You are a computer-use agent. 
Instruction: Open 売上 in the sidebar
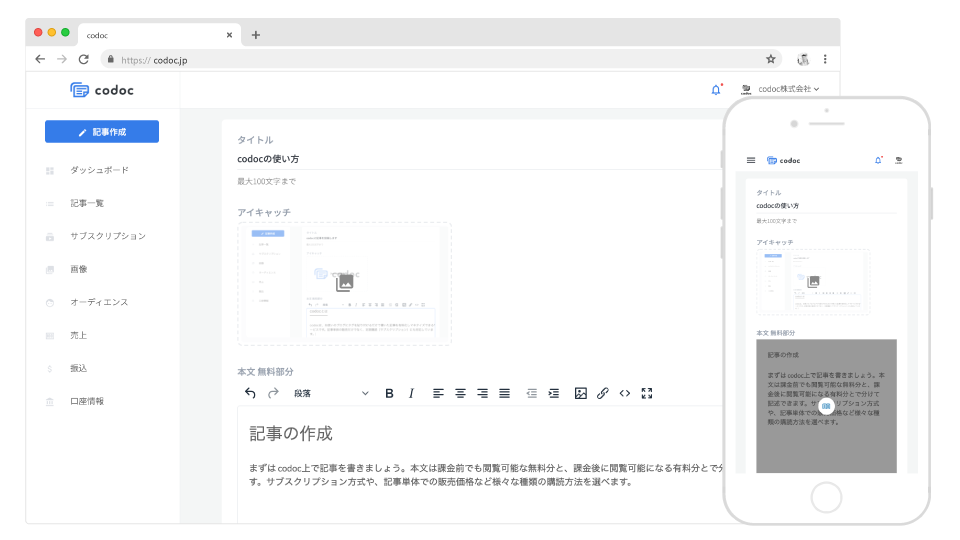pos(78,336)
